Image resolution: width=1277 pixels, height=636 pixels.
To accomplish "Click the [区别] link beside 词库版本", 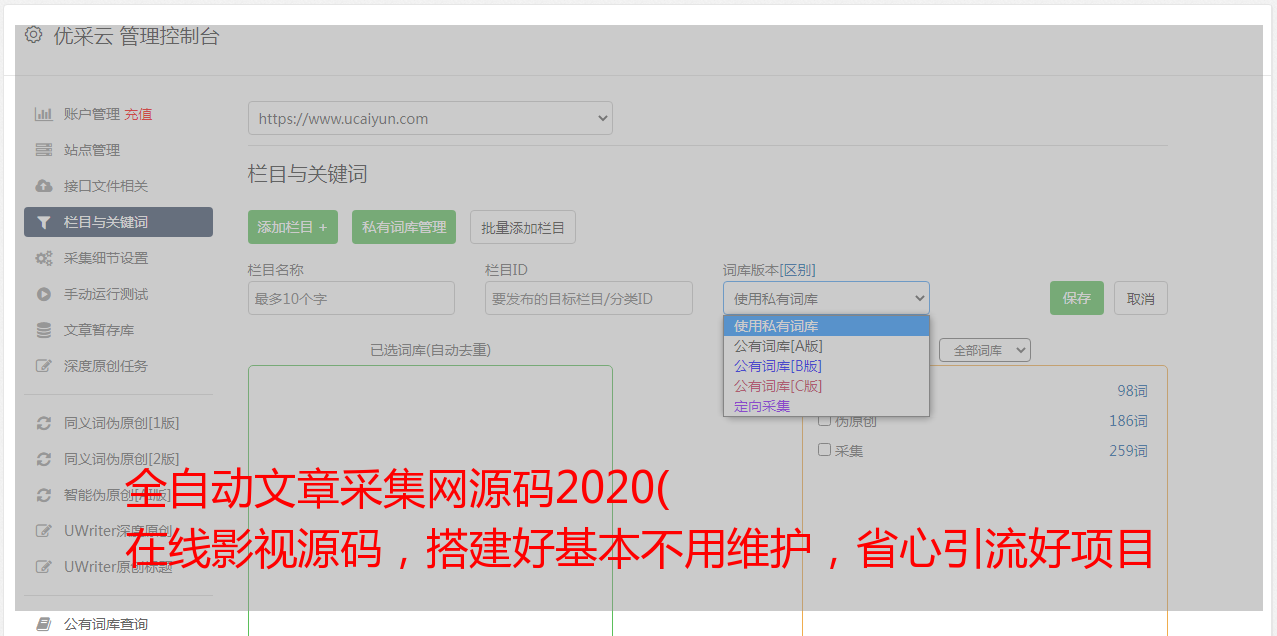I will pos(797,270).
